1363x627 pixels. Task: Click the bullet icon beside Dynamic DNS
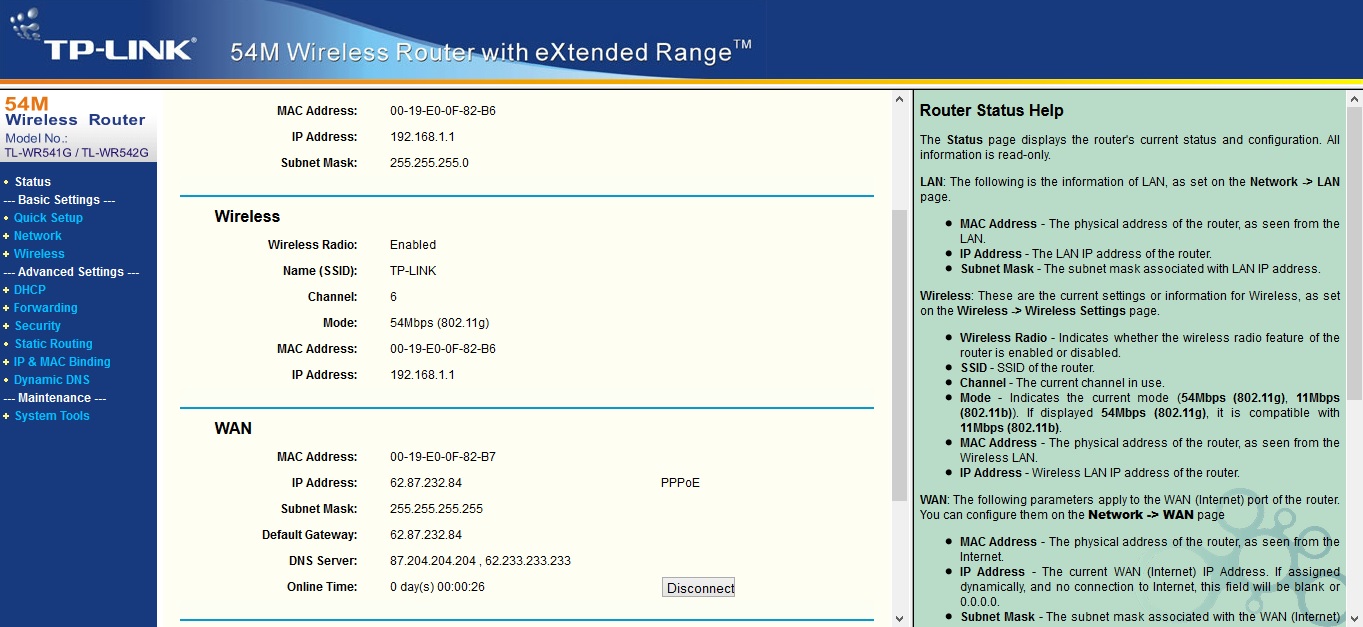[x=6, y=380]
